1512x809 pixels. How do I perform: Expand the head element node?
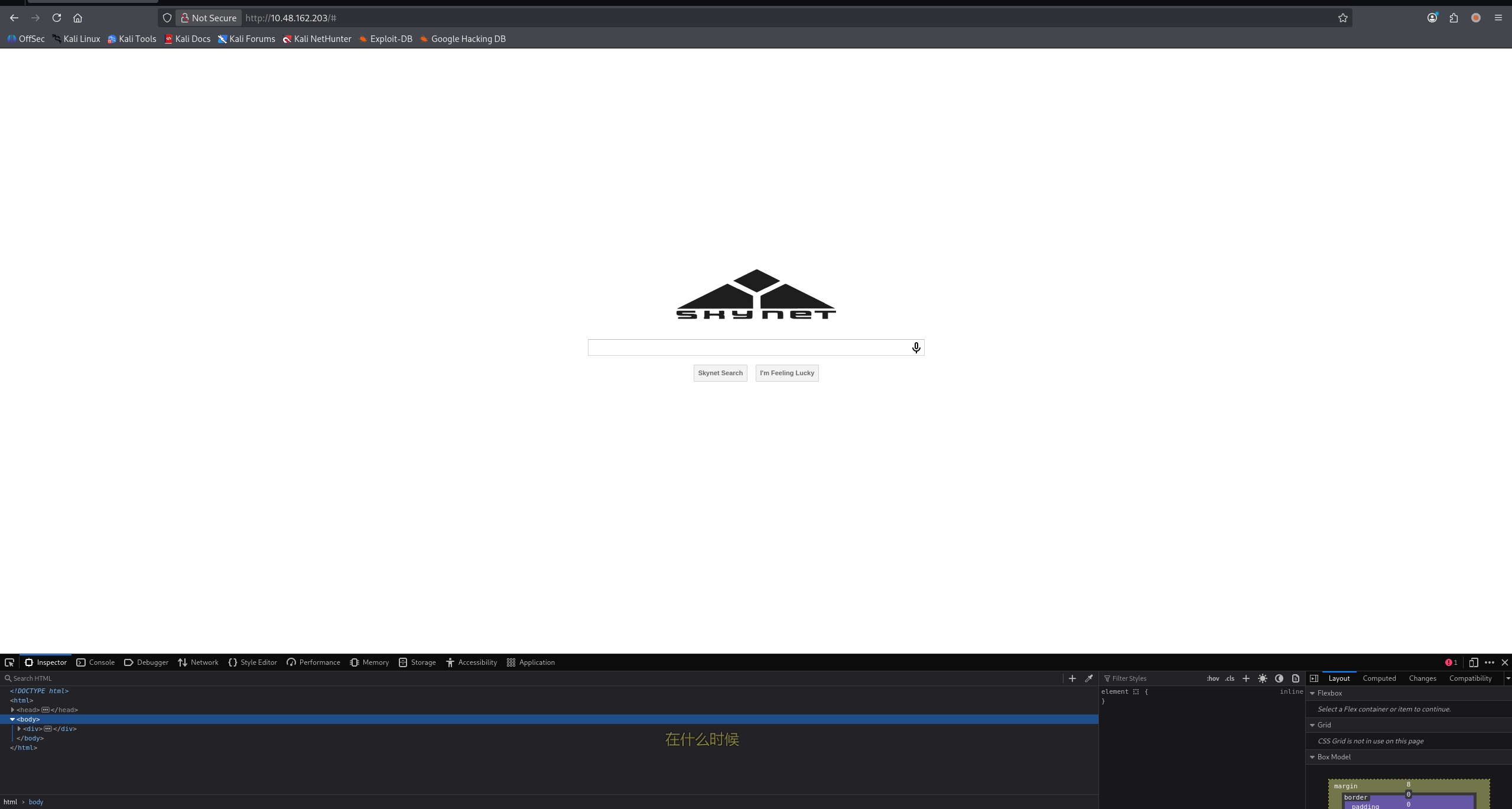(12, 710)
